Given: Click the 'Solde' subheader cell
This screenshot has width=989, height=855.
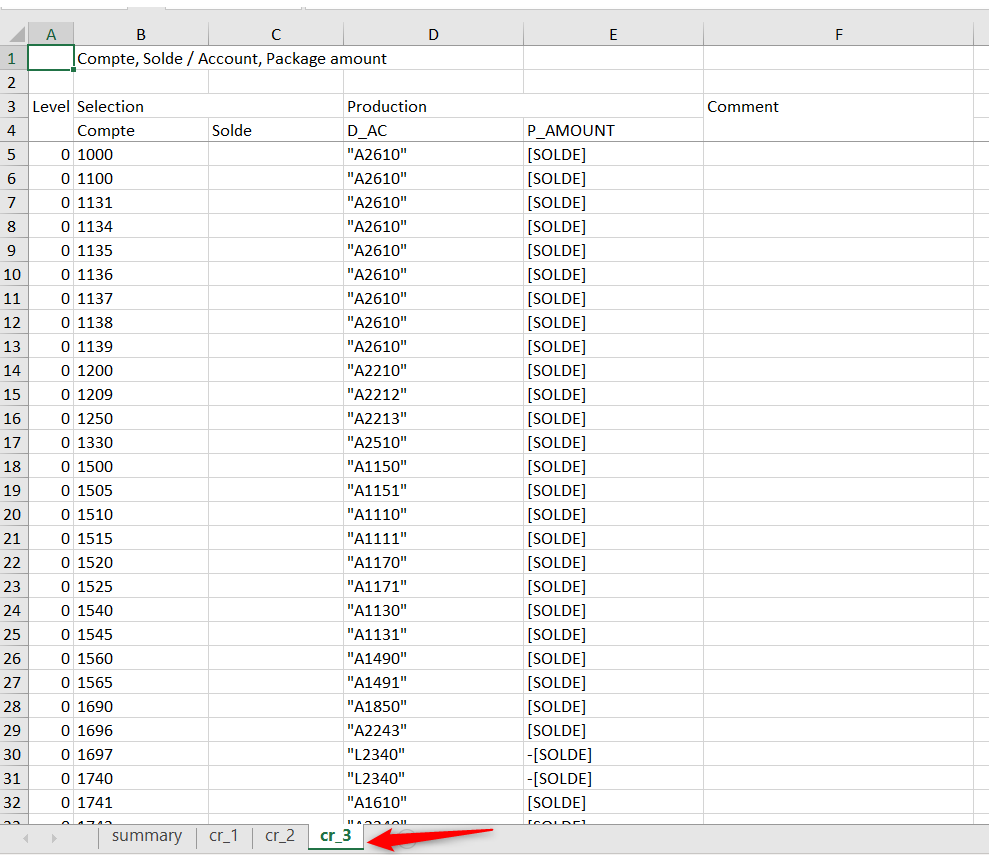Looking at the screenshot, I should 276,130.
